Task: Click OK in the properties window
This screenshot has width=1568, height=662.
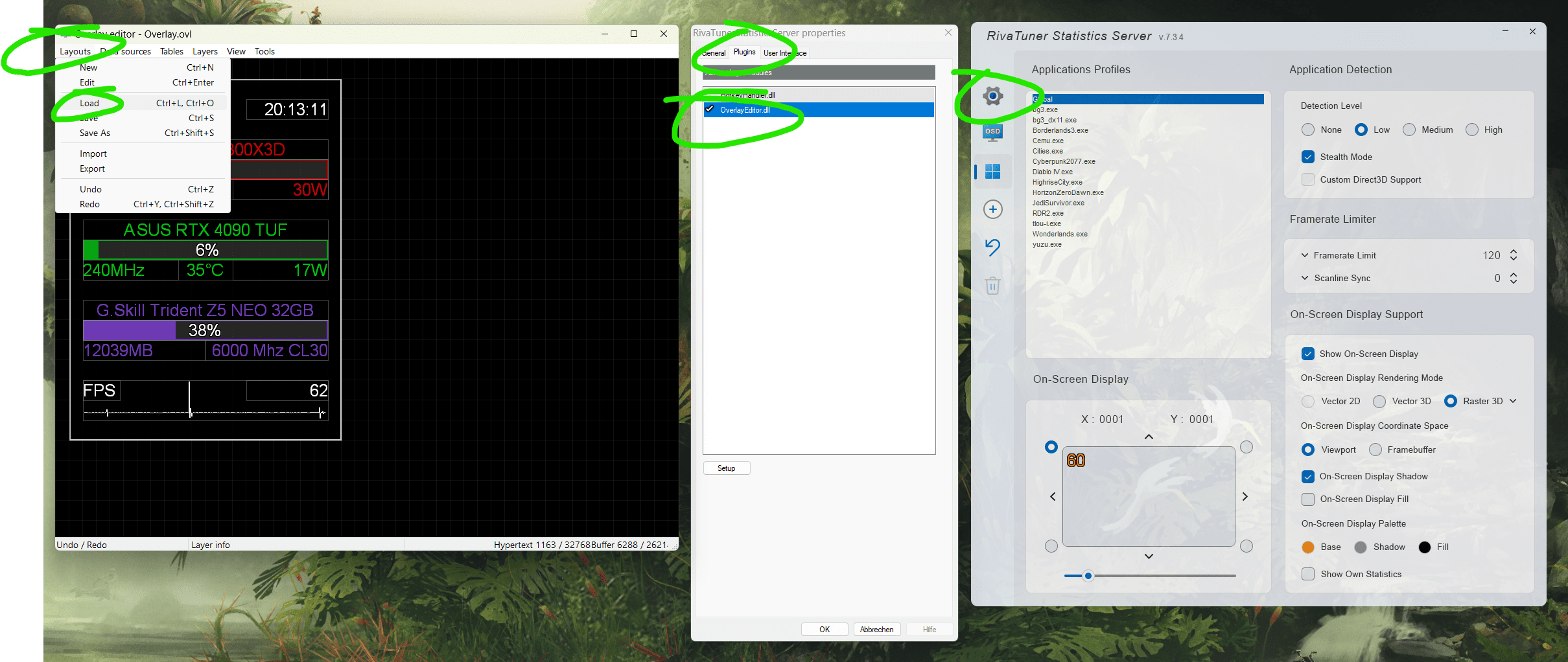Action: tap(825, 630)
